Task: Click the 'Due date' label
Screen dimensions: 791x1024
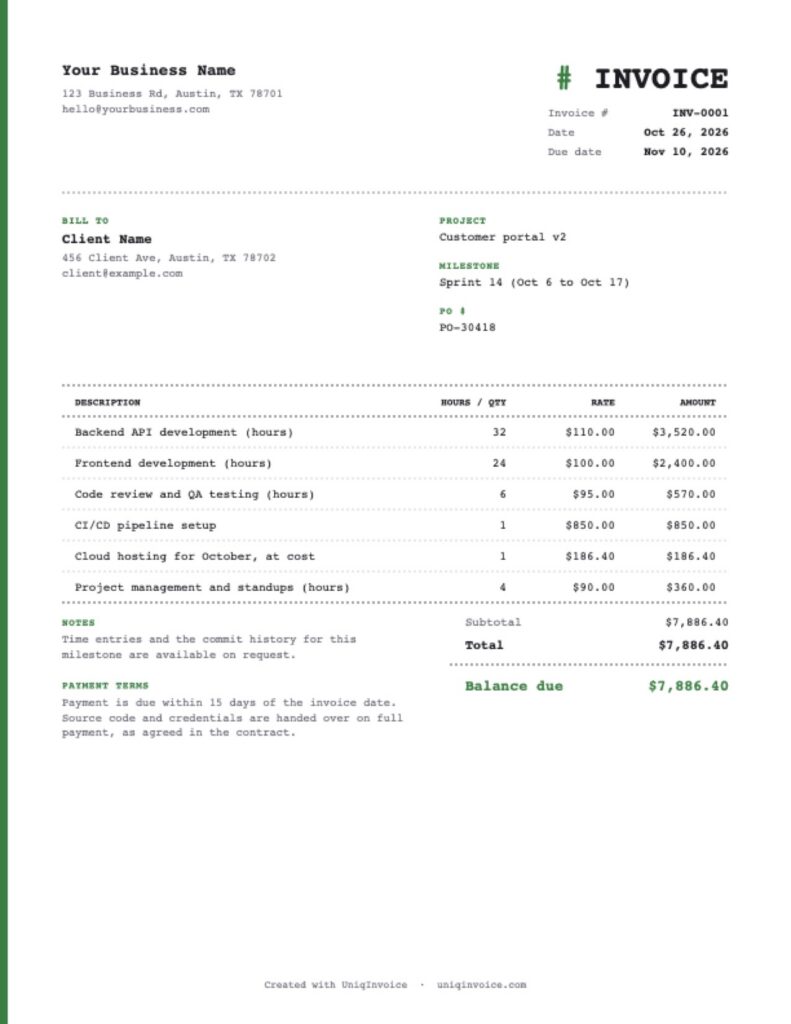Action: coord(574,152)
